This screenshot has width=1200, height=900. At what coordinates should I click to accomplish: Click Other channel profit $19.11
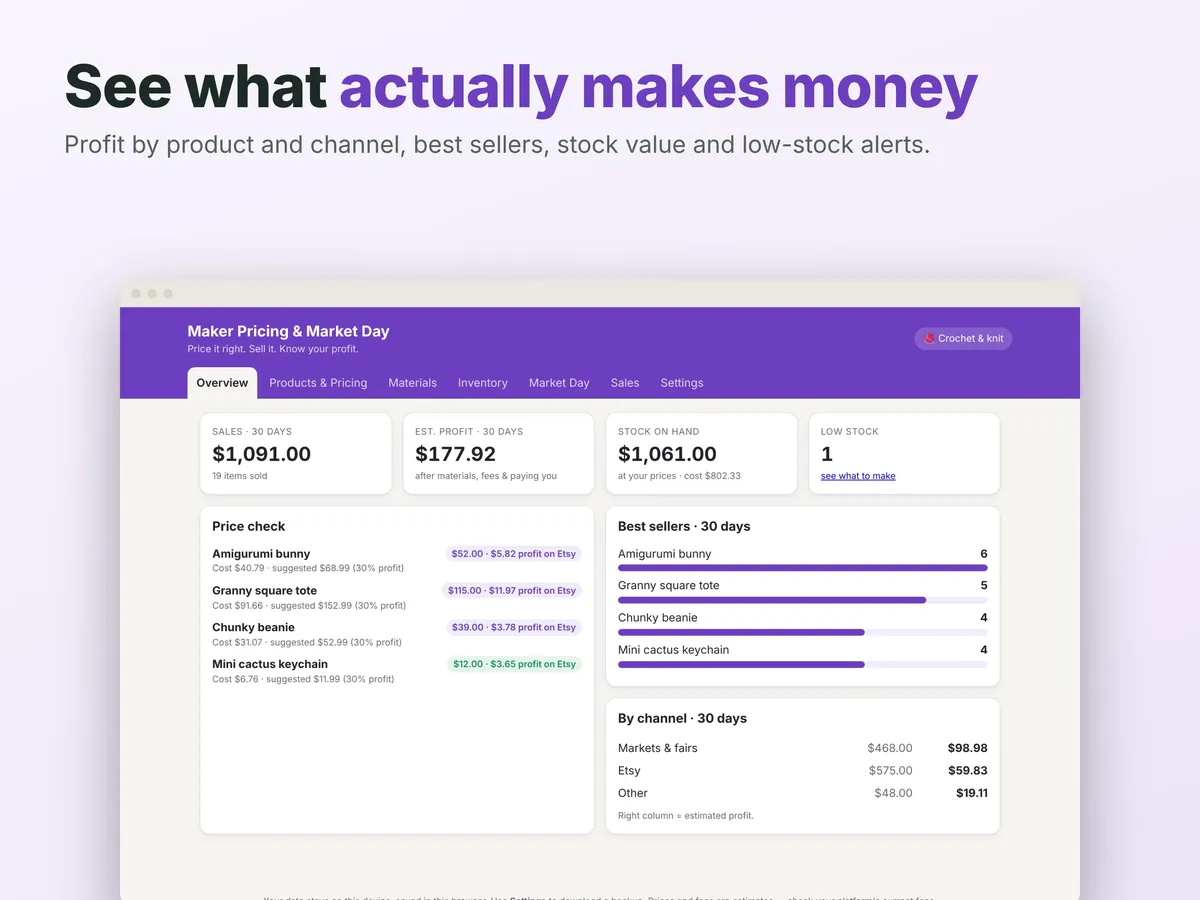coord(971,793)
